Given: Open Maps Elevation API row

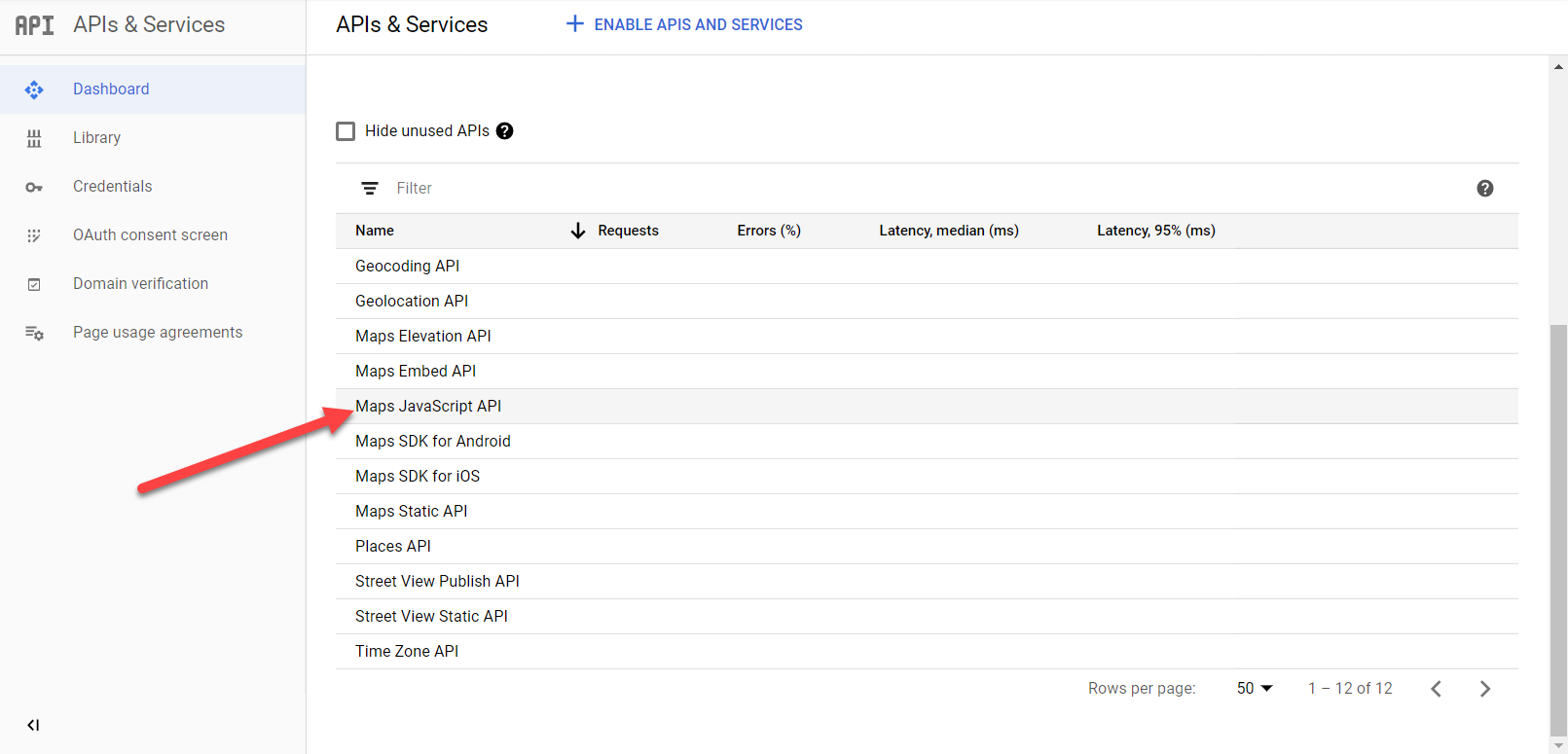Looking at the screenshot, I should click(927, 337).
